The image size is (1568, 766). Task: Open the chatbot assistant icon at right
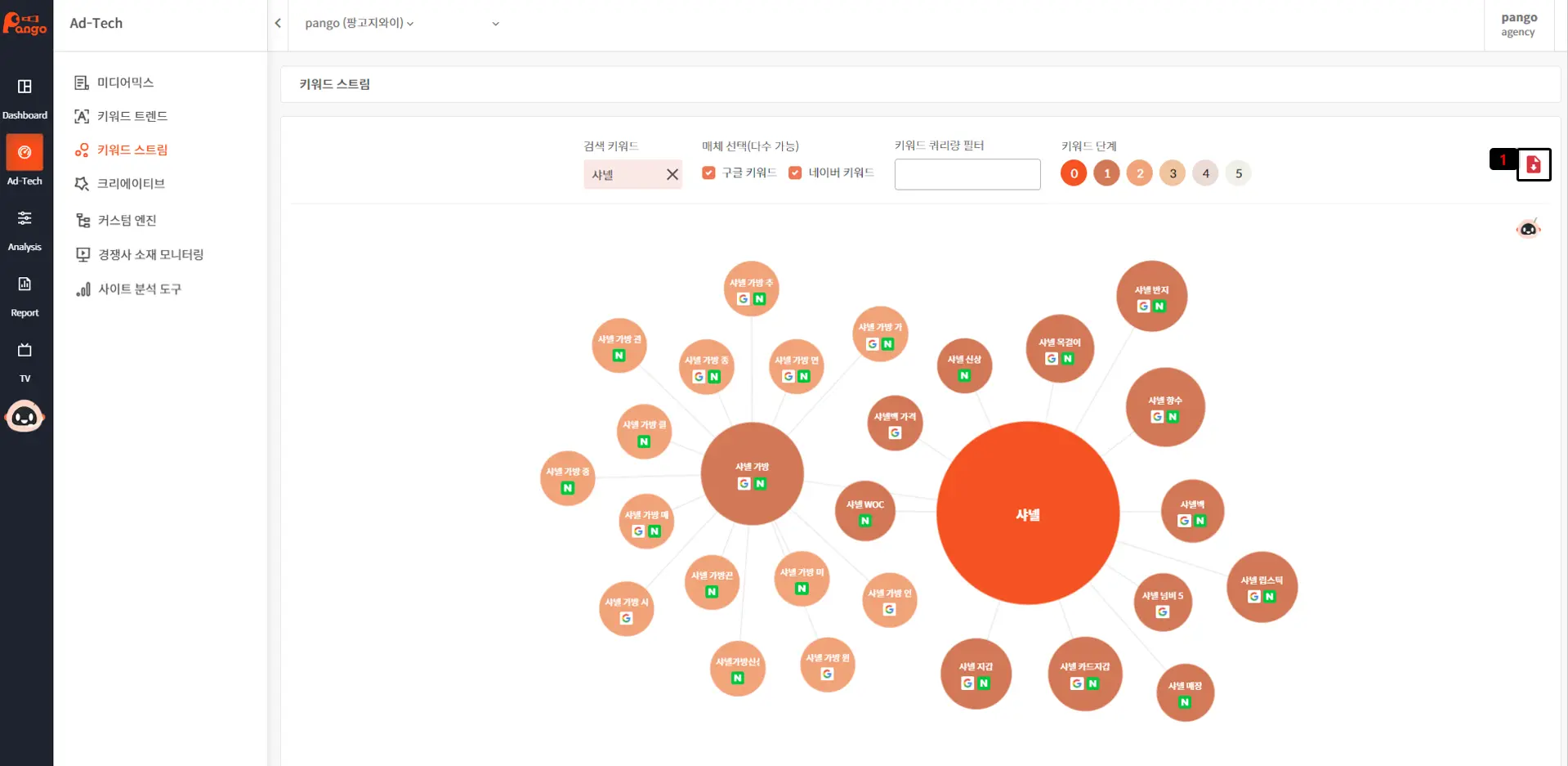point(1527,229)
